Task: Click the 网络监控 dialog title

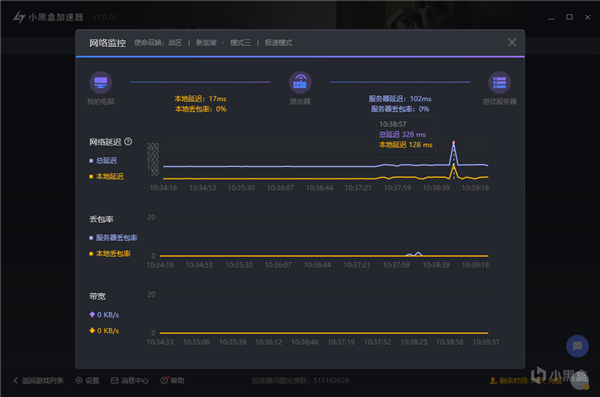Action: point(108,43)
